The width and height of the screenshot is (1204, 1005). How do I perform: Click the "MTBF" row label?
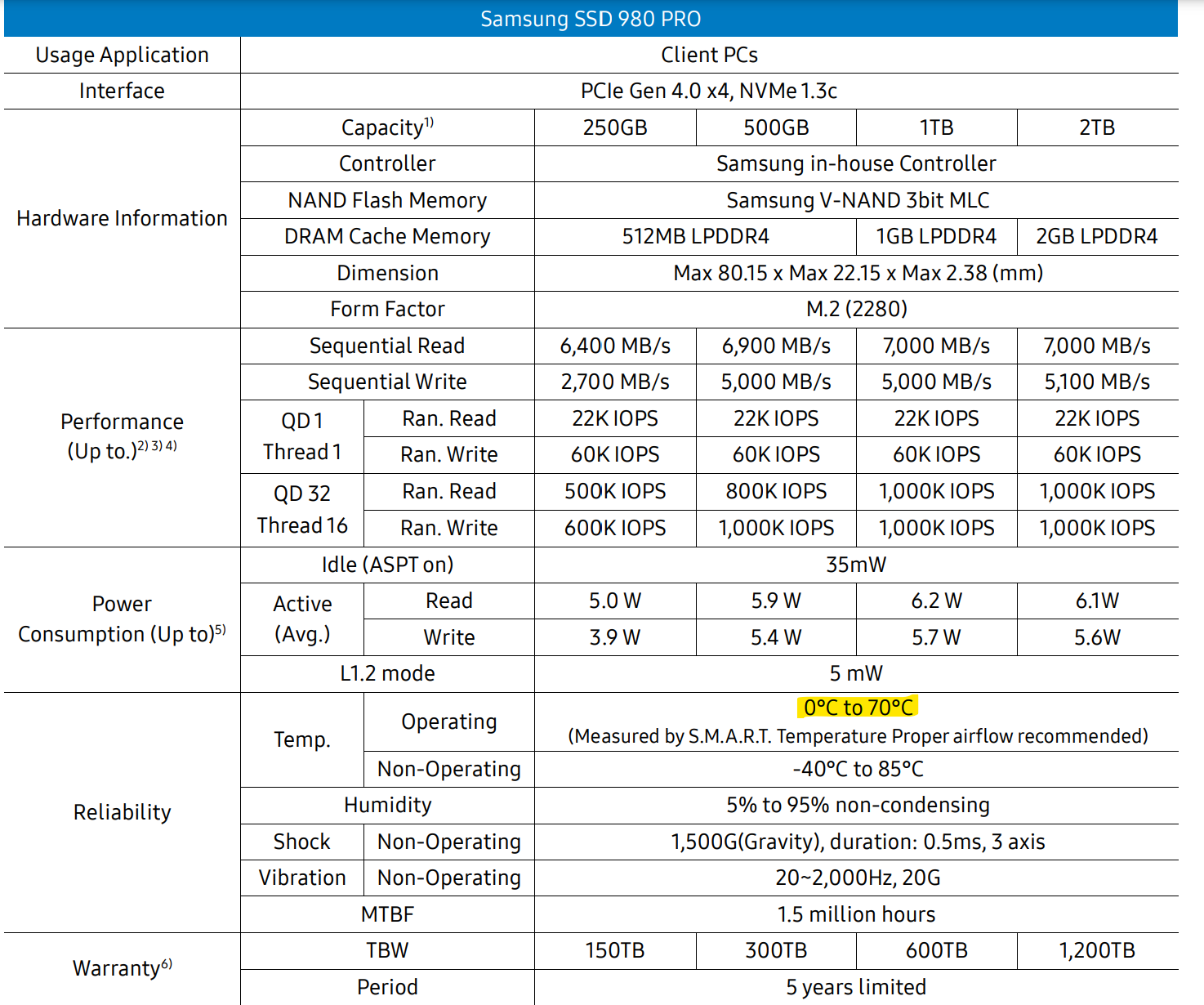[x=387, y=914]
